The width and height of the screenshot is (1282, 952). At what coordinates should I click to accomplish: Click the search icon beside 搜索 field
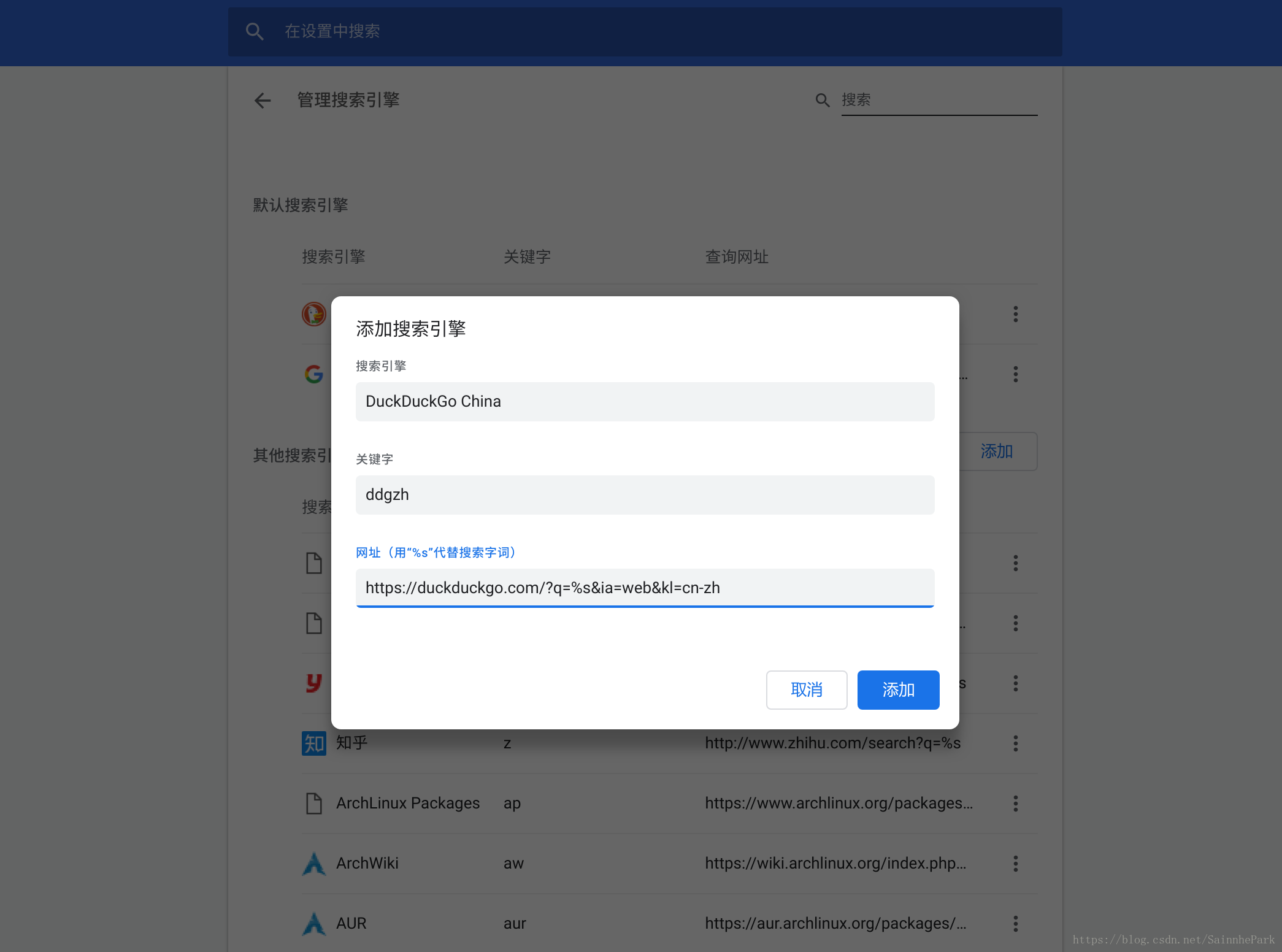822,101
